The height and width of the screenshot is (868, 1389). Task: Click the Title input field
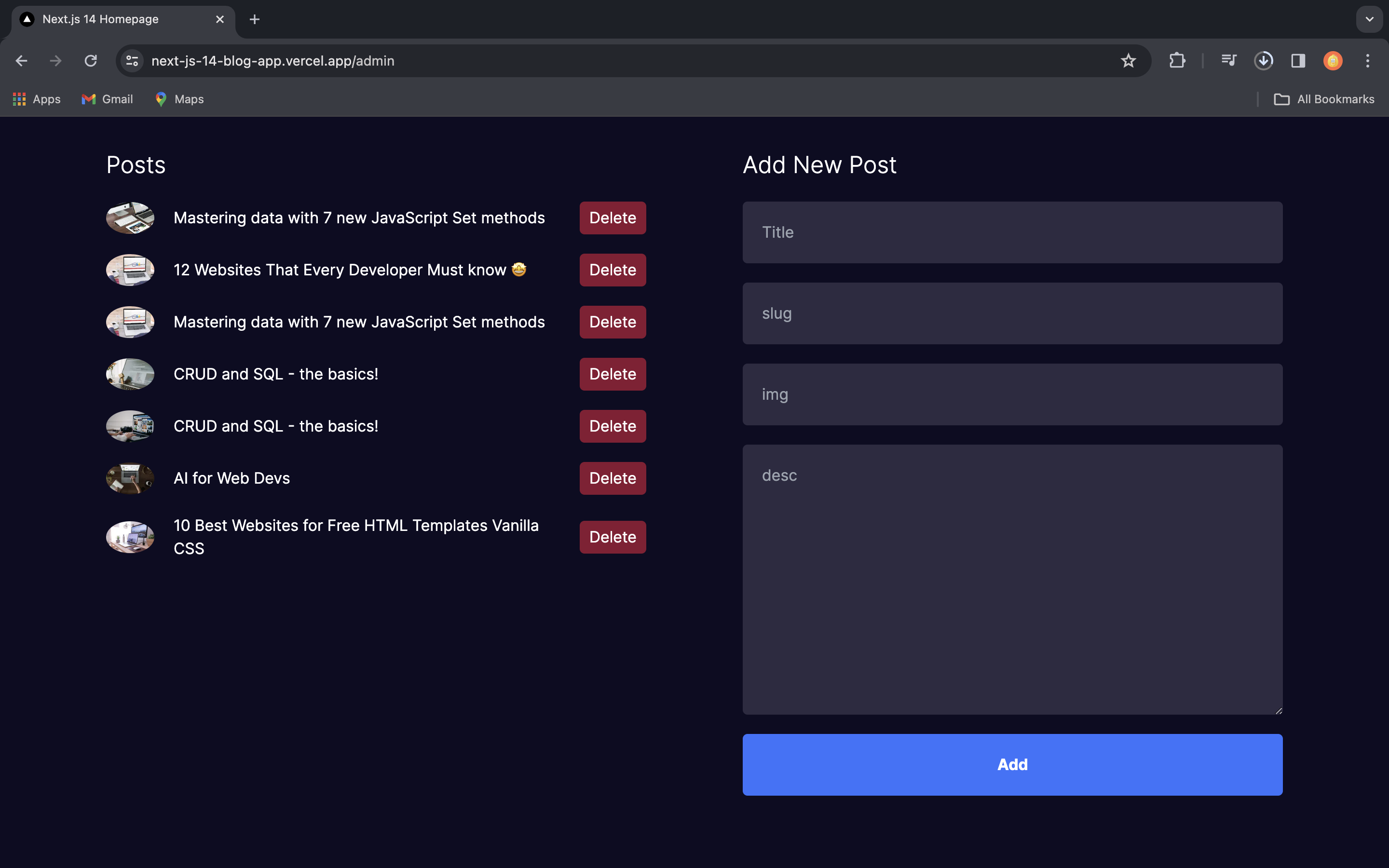click(x=1012, y=232)
